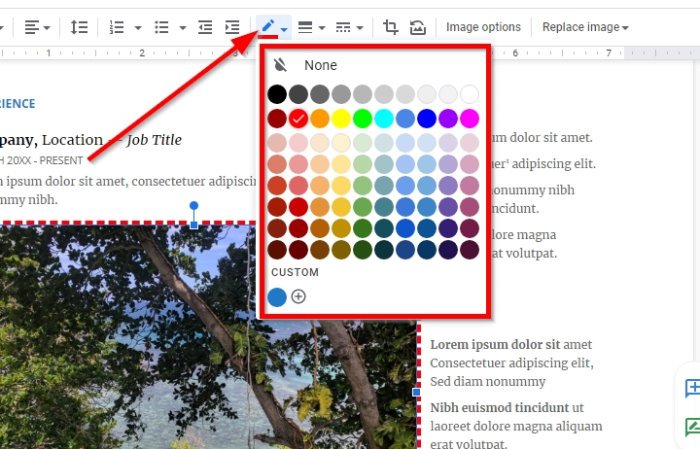Click the line spacing icon

pos(79,27)
